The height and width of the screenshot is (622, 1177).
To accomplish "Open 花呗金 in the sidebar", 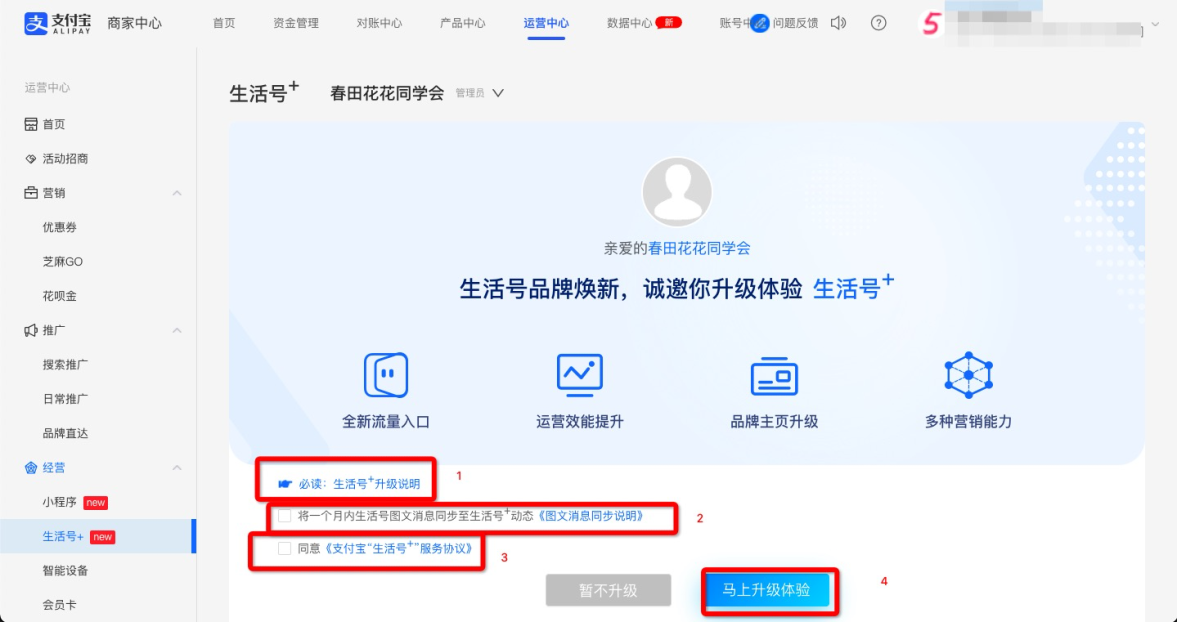I will pos(60,296).
